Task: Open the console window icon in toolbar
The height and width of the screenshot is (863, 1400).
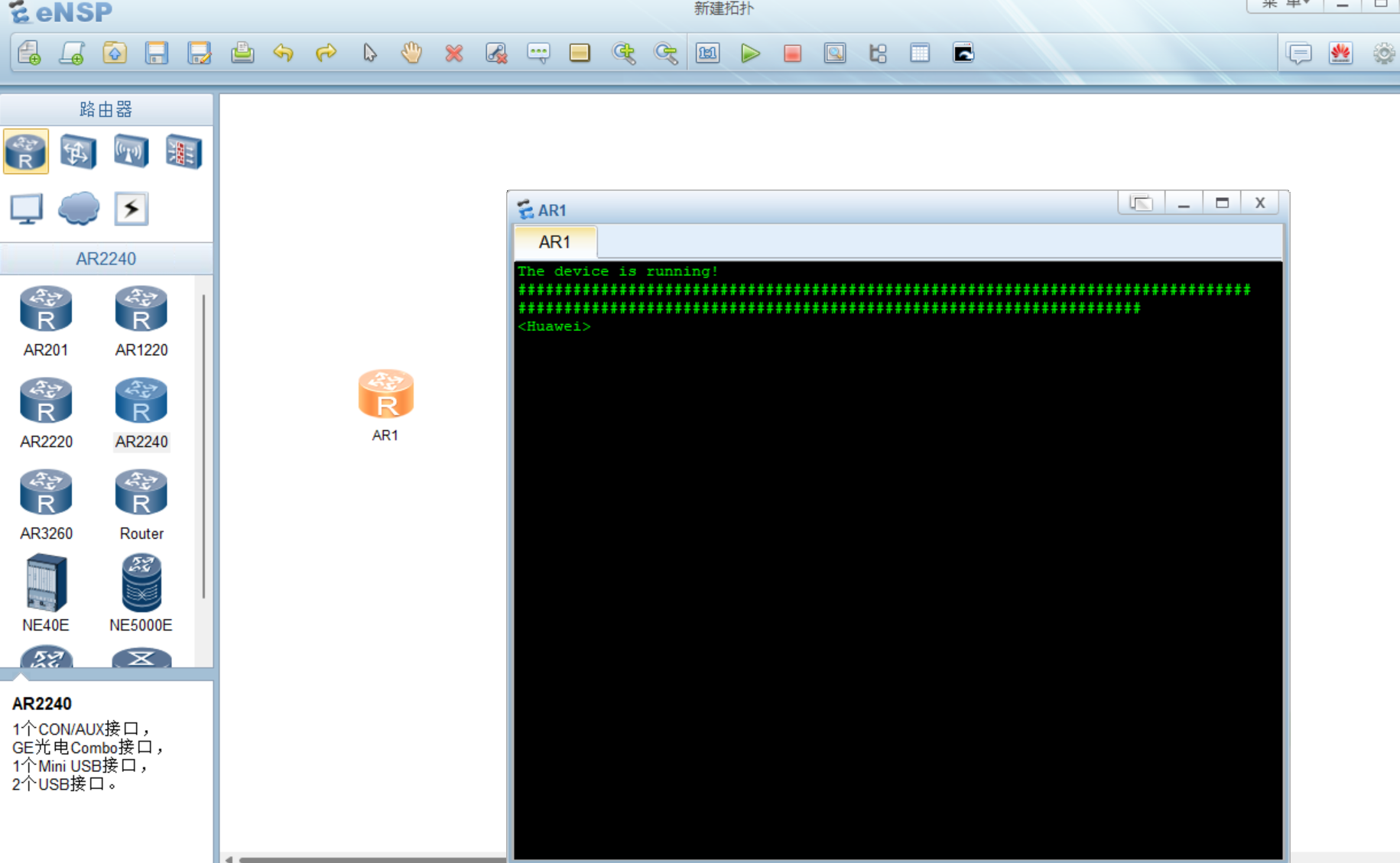Action: tap(963, 54)
